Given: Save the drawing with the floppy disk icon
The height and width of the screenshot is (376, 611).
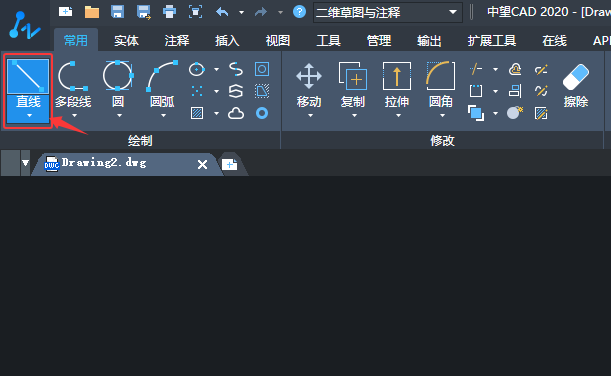Looking at the screenshot, I should click(x=117, y=12).
